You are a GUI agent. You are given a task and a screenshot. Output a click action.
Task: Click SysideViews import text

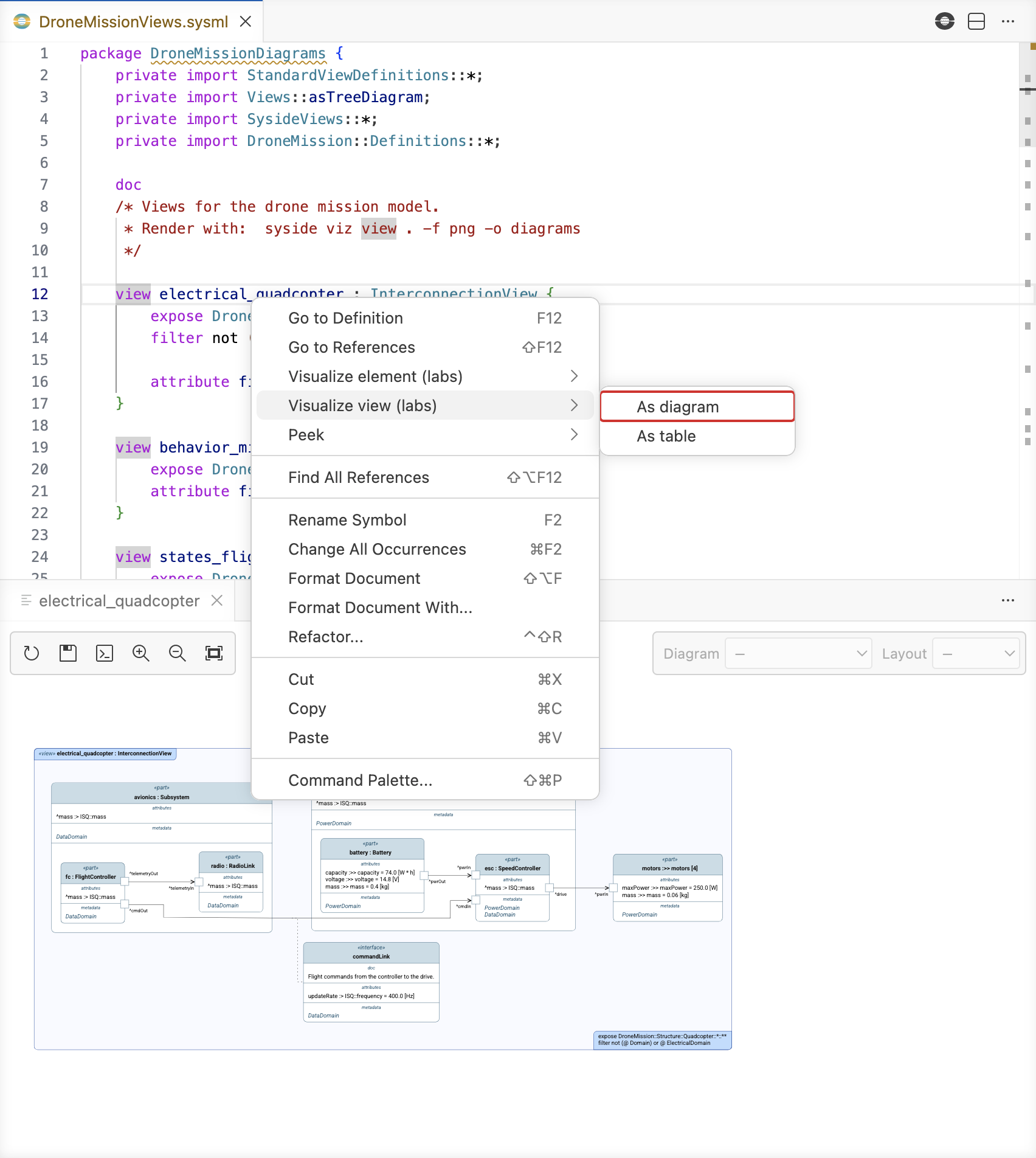coord(295,119)
